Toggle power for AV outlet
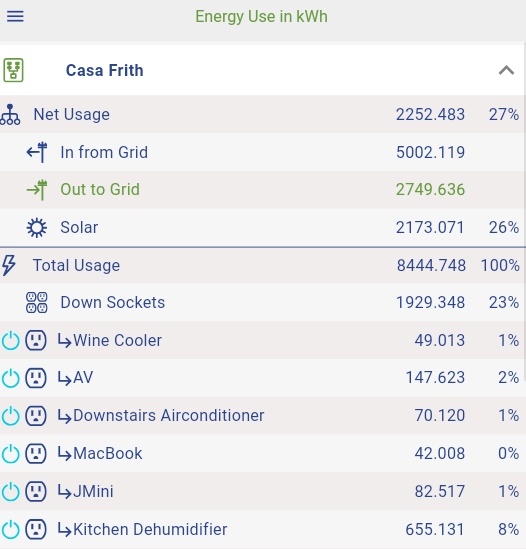Screen dimensions: 526x549 11,378
